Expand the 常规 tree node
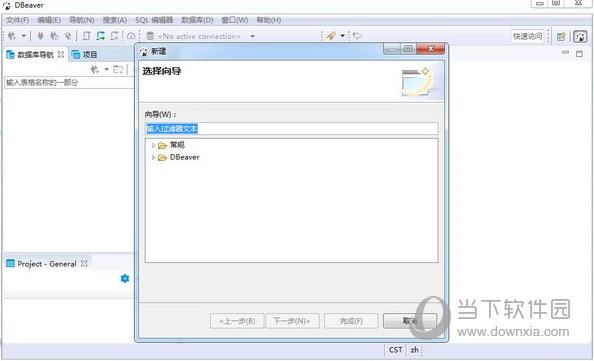Viewport: 594px width, 361px height. (153, 145)
